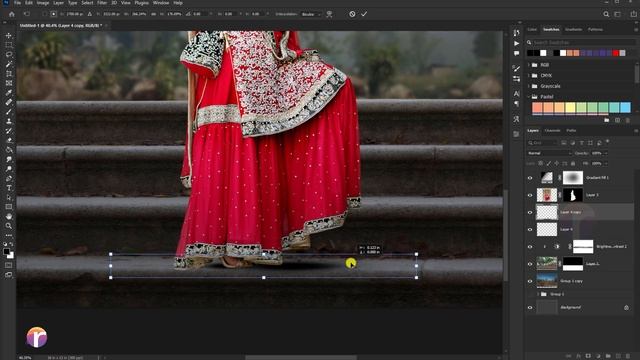Open the Filter menu
This screenshot has height=360, width=640.
click(102, 3)
